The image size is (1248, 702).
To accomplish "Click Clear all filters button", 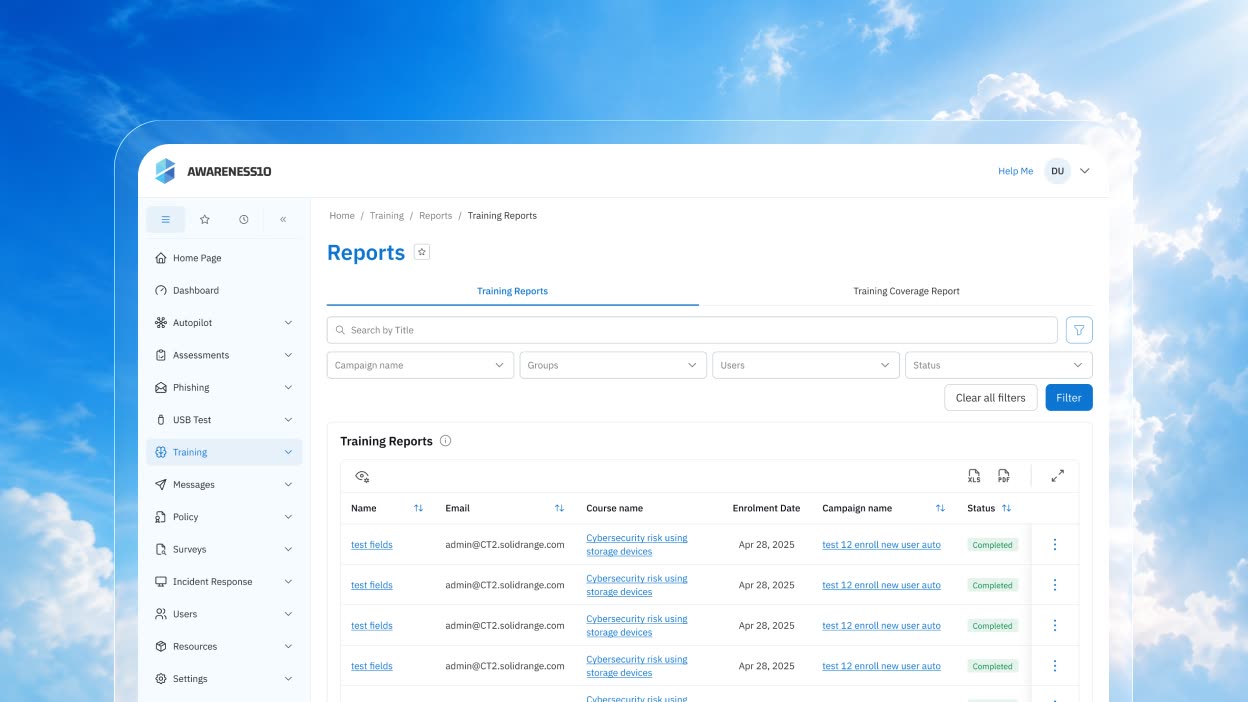I will 991,397.
